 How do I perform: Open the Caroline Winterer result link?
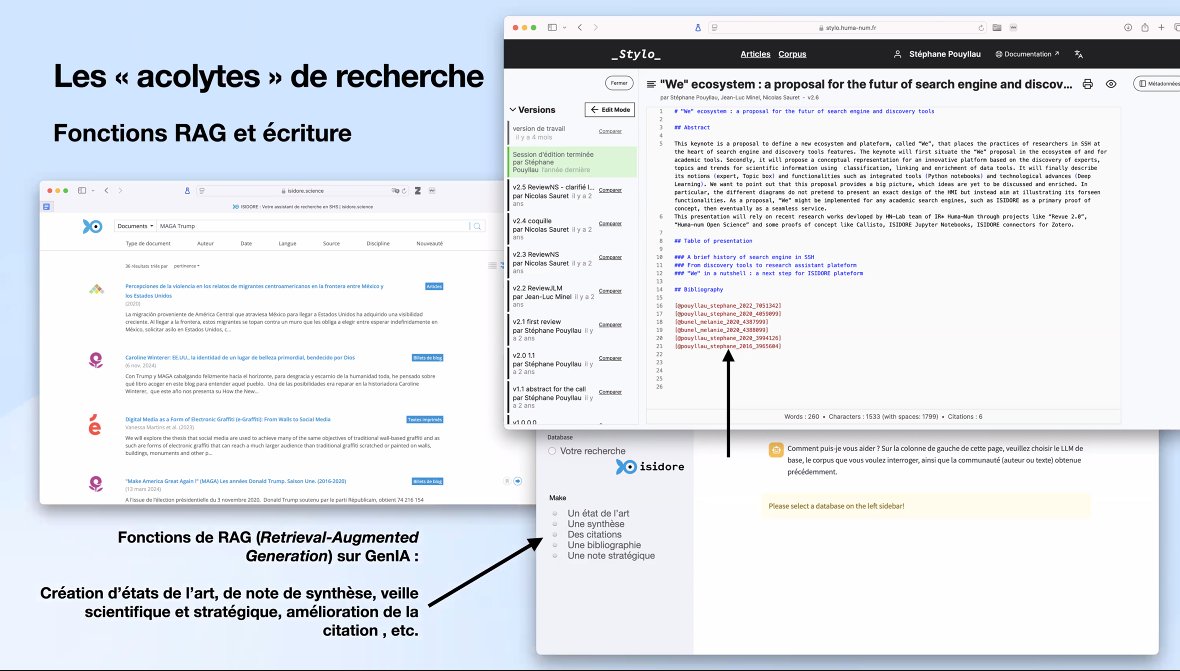click(x=240, y=357)
